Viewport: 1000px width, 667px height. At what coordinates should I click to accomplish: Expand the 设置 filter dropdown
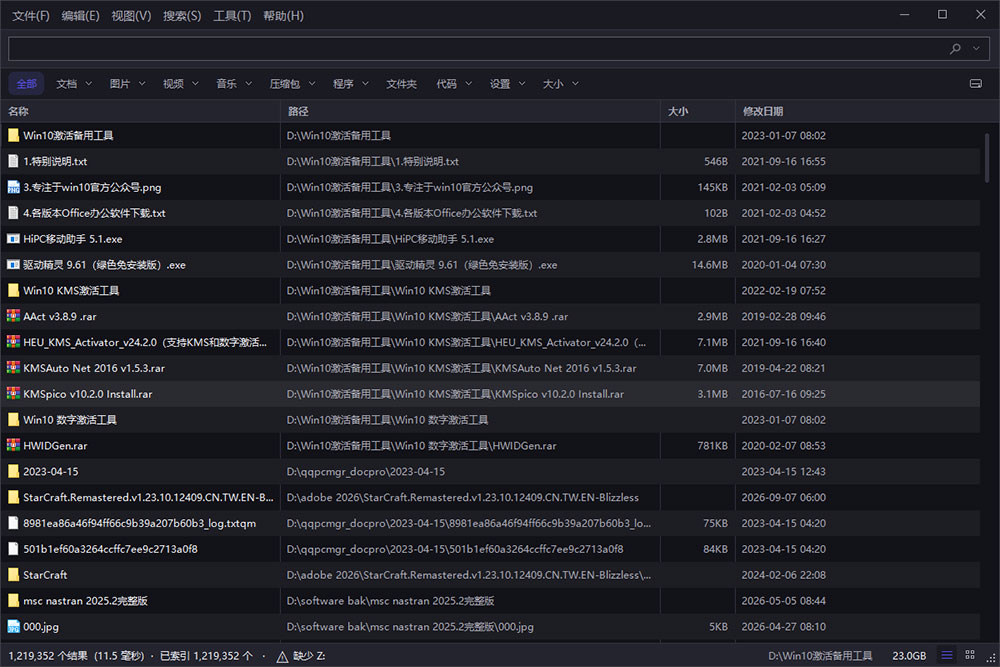click(x=522, y=84)
